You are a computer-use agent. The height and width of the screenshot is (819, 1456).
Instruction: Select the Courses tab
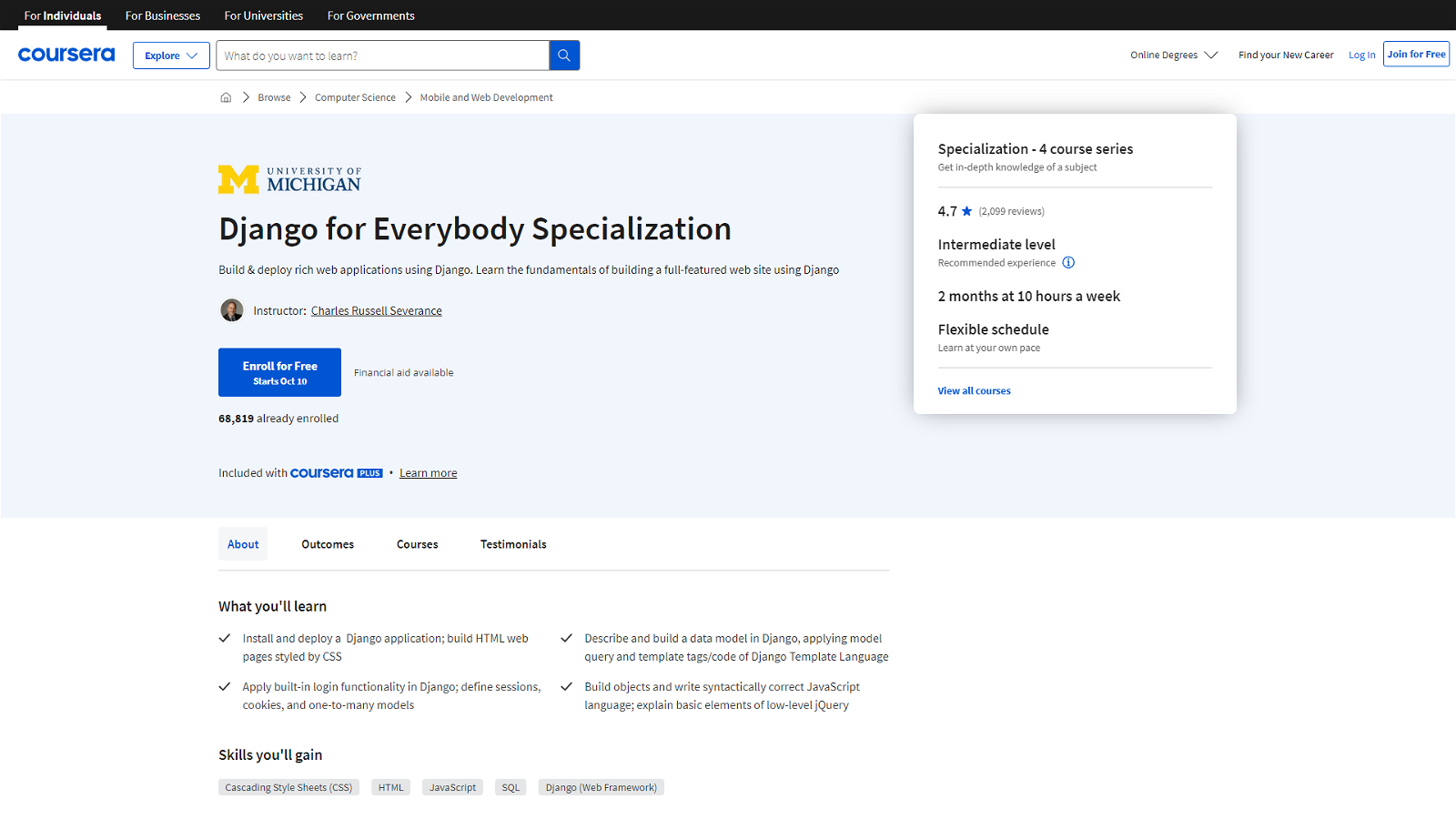417,544
